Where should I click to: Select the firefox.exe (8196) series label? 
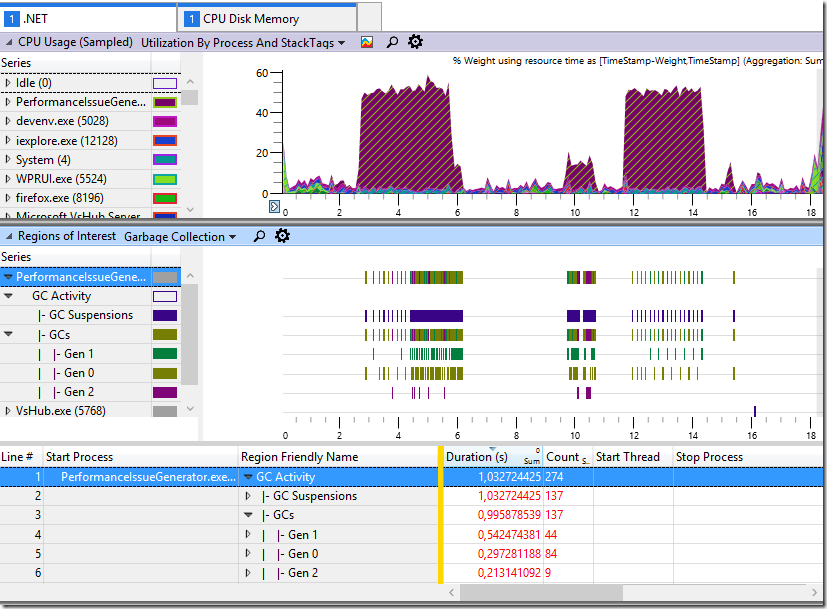[x=60, y=198]
